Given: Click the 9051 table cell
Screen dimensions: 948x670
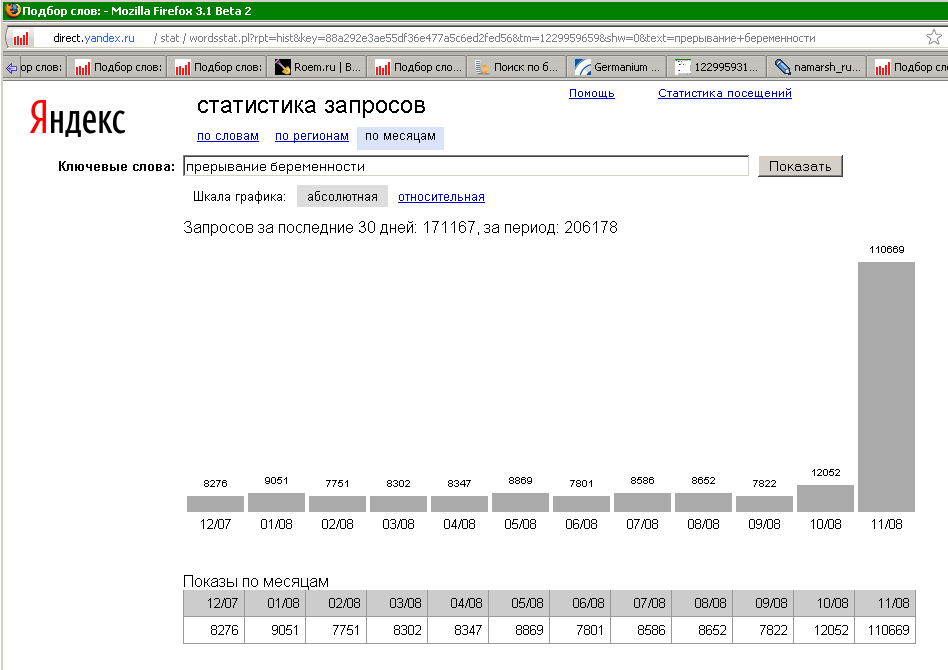Looking at the screenshot, I should click(x=276, y=630).
